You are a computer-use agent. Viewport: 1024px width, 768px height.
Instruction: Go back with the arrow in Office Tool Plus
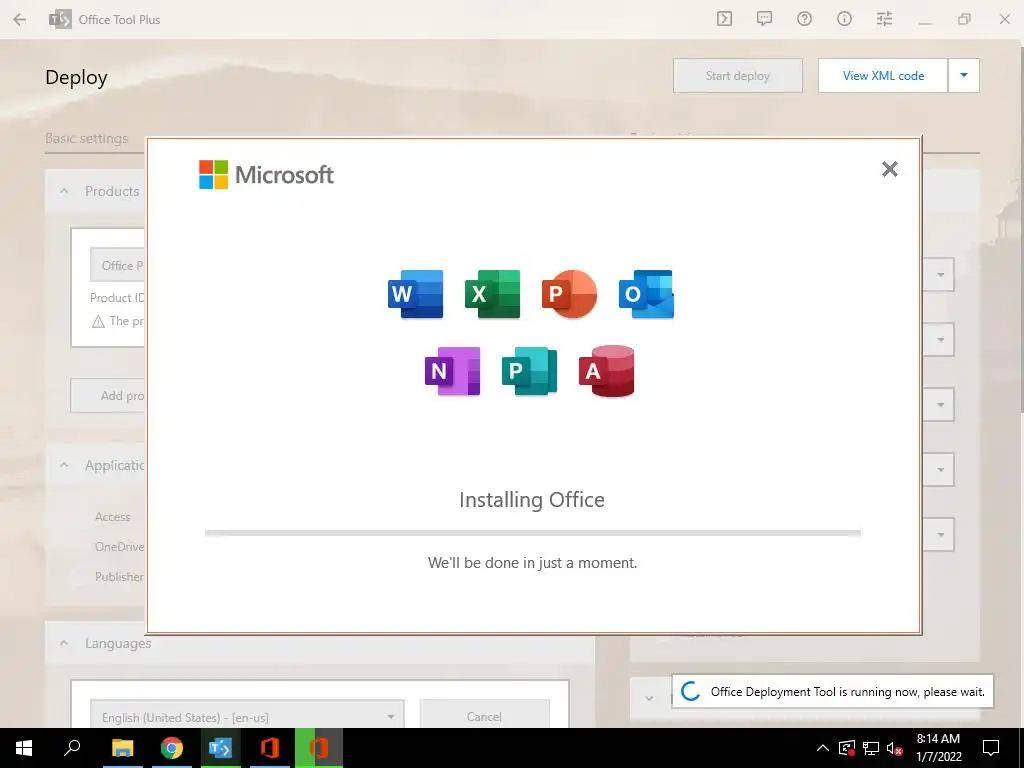coord(20,20)
